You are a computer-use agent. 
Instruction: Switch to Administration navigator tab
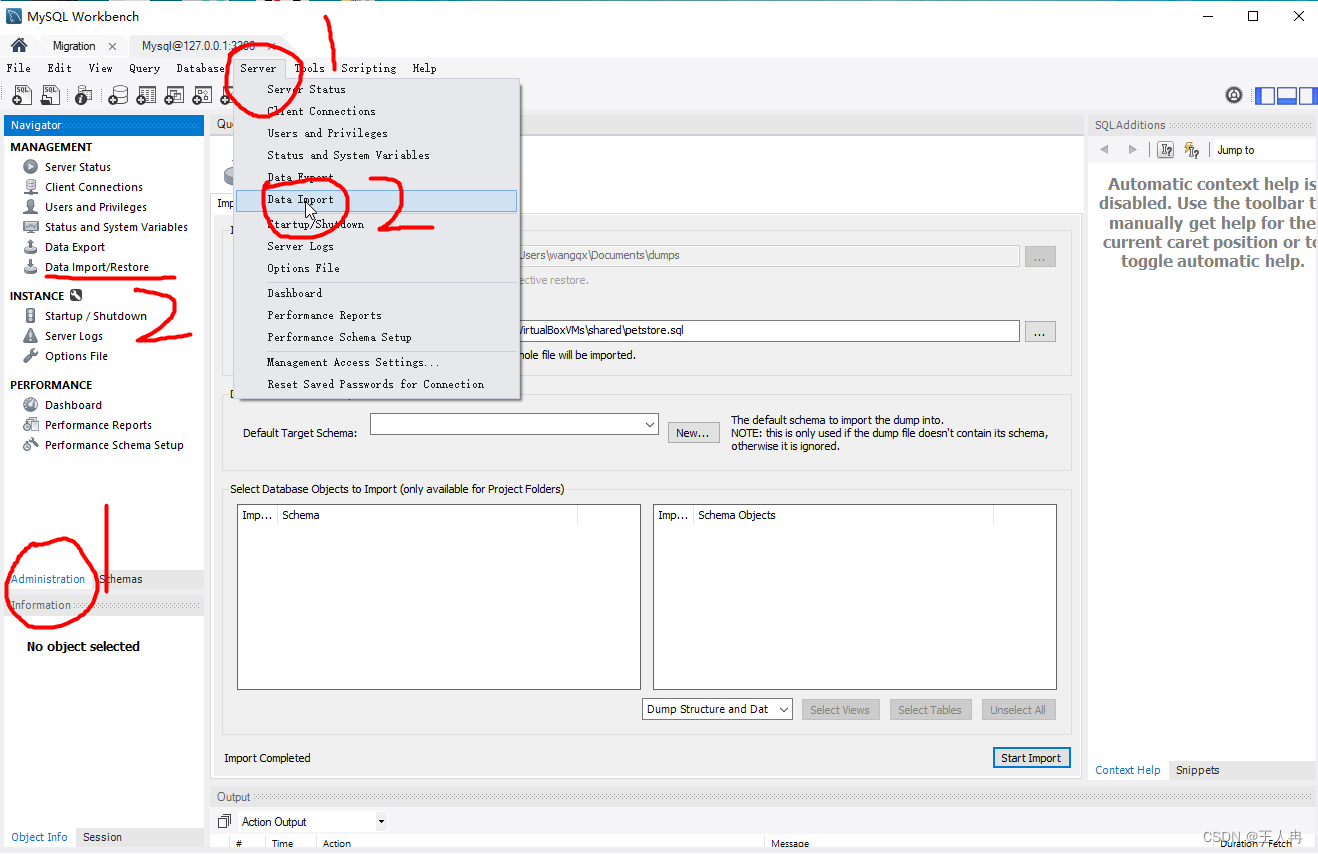coord(48,579)
